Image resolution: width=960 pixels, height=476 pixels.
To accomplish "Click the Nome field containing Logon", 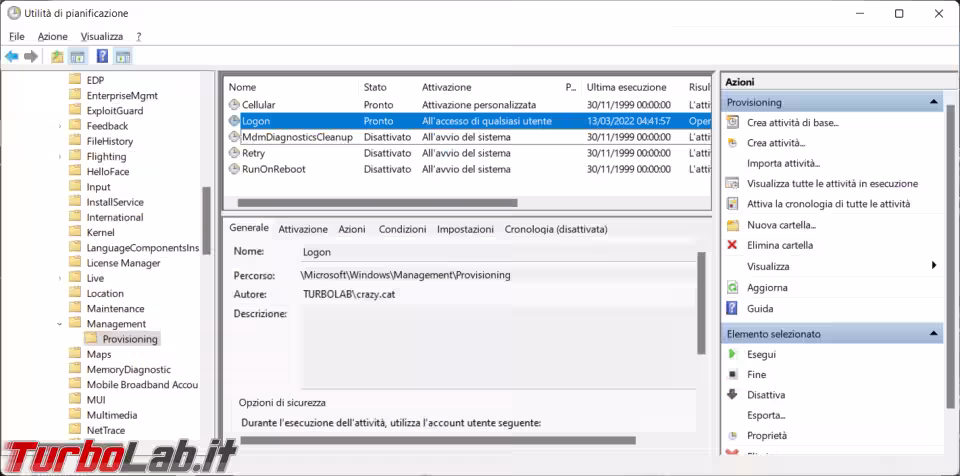I will click(x=497, y=252).
